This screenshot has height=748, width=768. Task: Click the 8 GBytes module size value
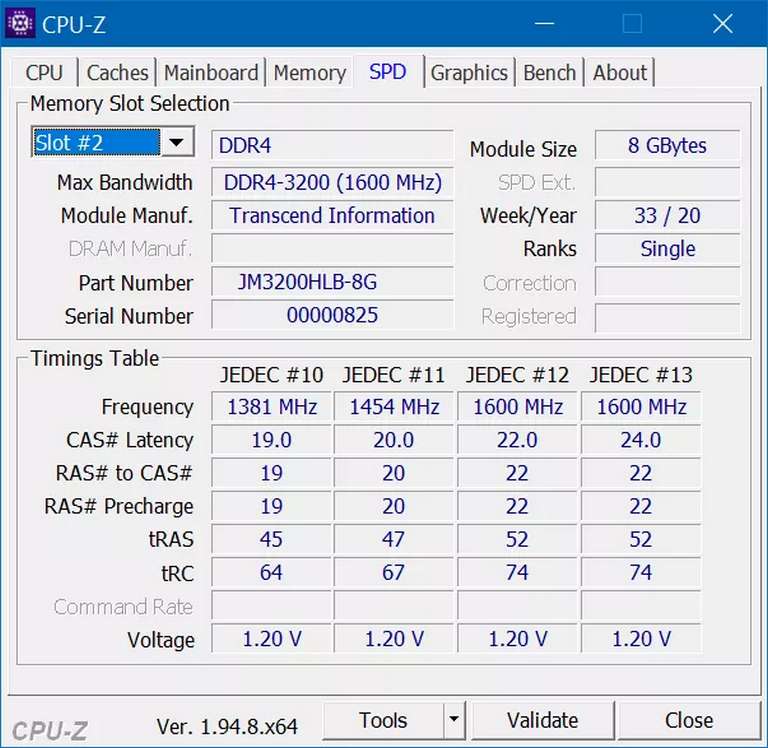667,145
